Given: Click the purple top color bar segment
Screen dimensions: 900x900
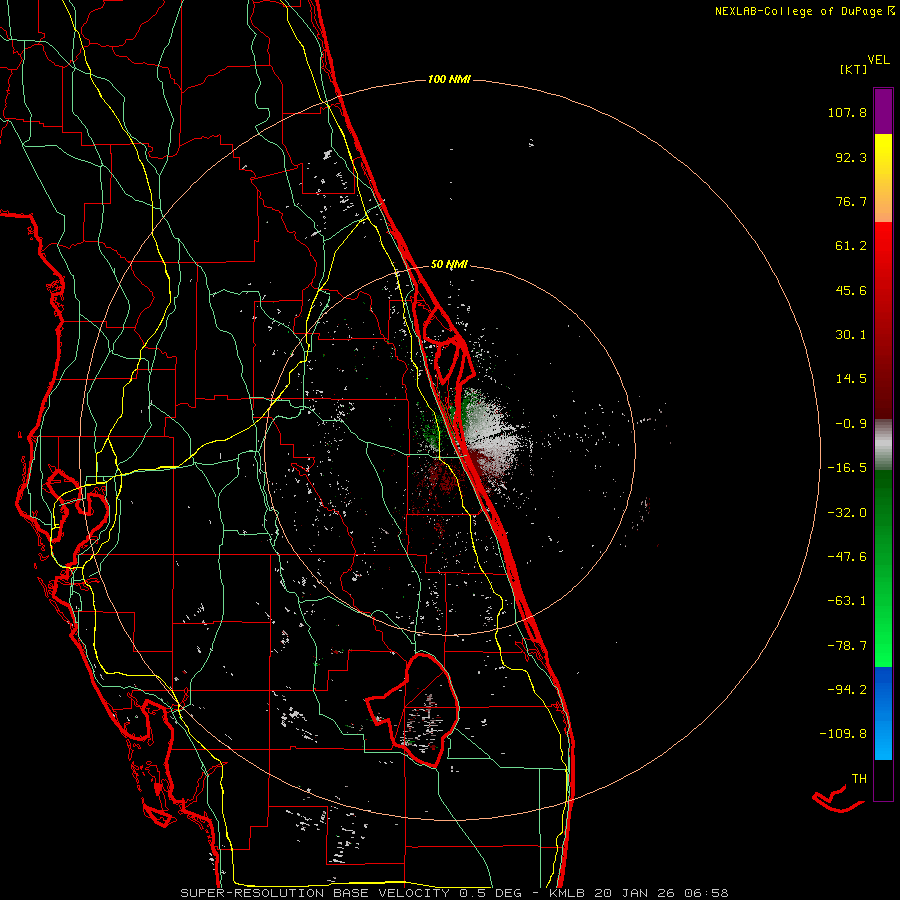Looking at the screenshot, I should coord(883,111).
